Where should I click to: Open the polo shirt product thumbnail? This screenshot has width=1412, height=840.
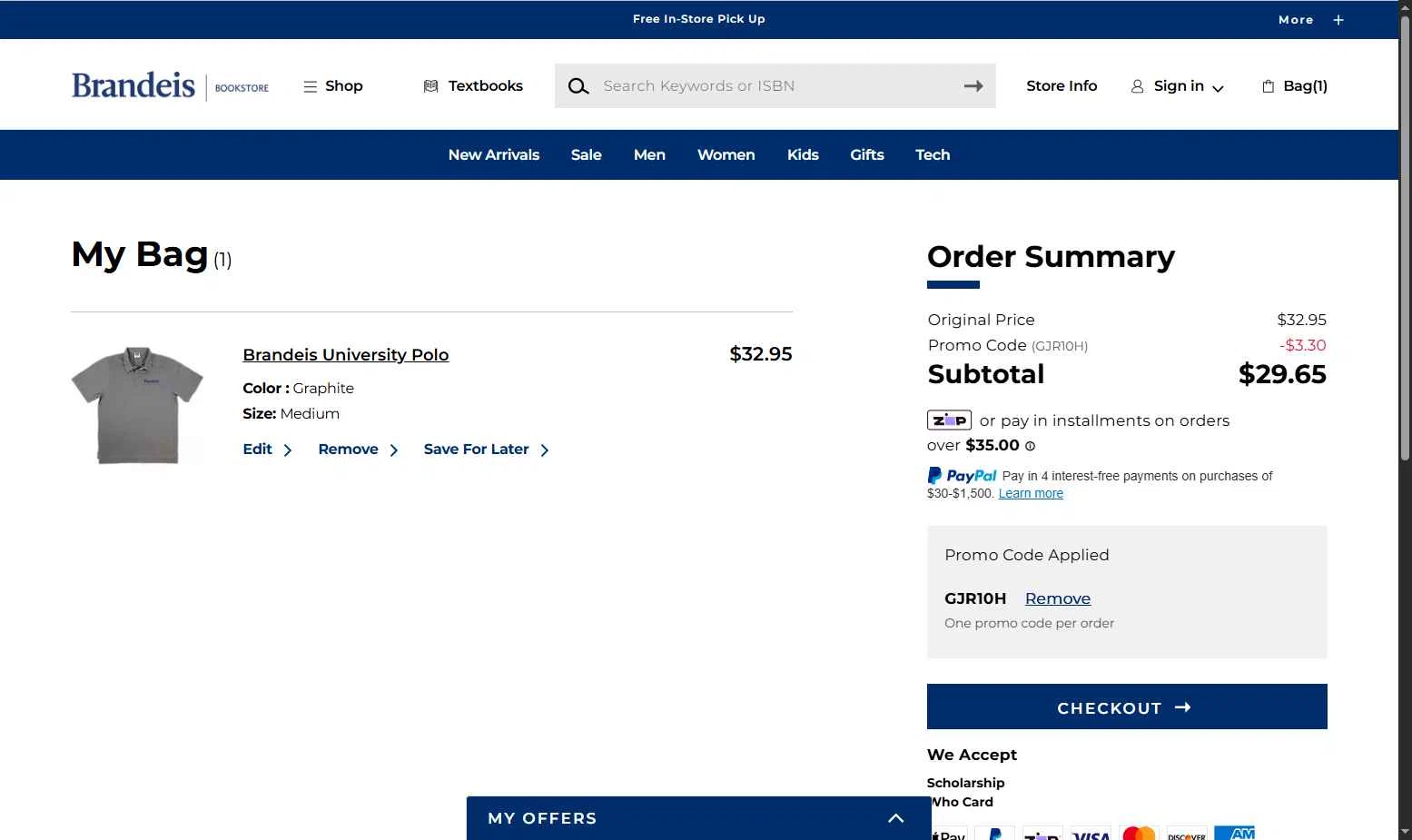[x=137, y=405]
